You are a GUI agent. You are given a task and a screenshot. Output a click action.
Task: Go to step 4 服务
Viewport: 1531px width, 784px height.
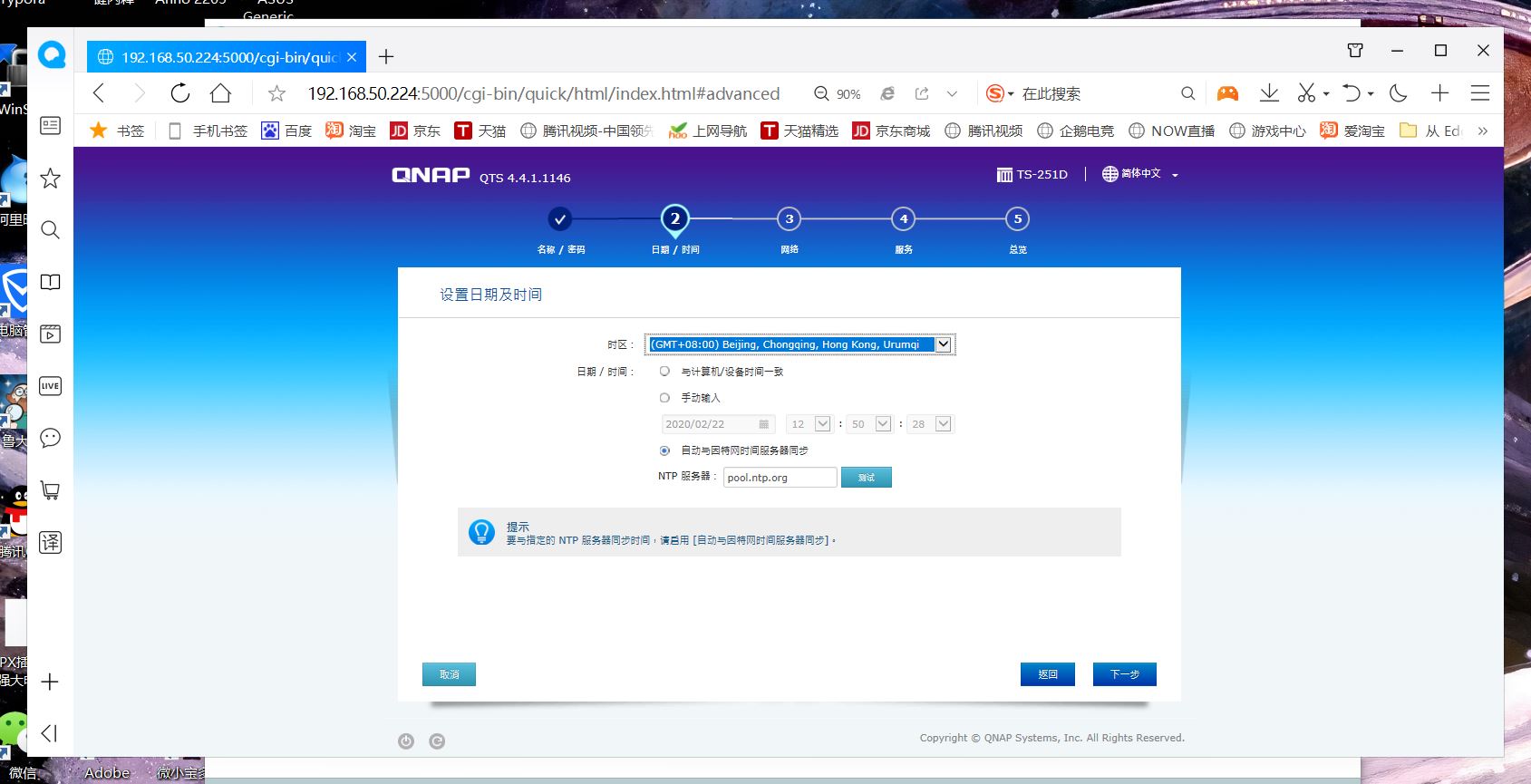click(904, 219)
